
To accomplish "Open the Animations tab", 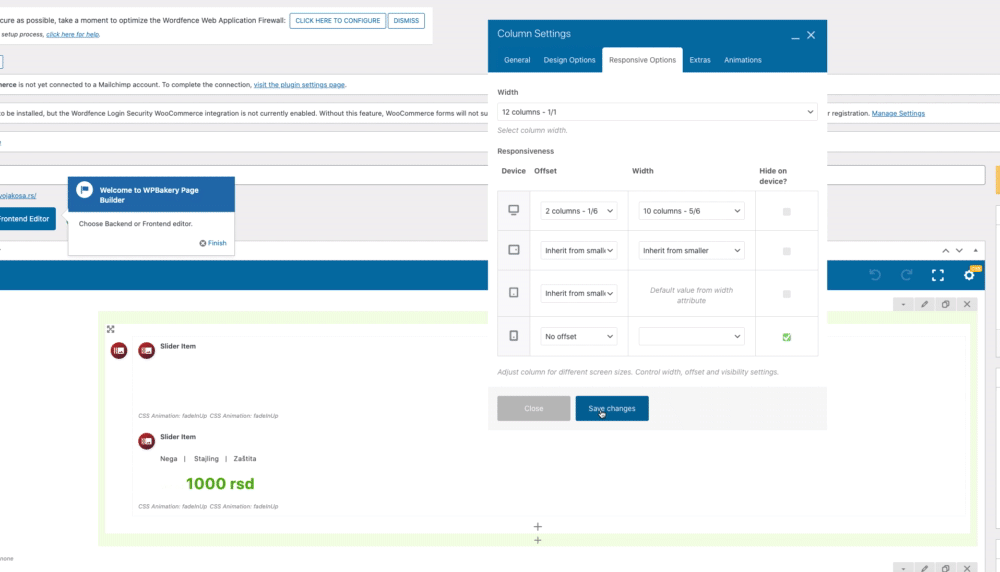I will 742,60.
